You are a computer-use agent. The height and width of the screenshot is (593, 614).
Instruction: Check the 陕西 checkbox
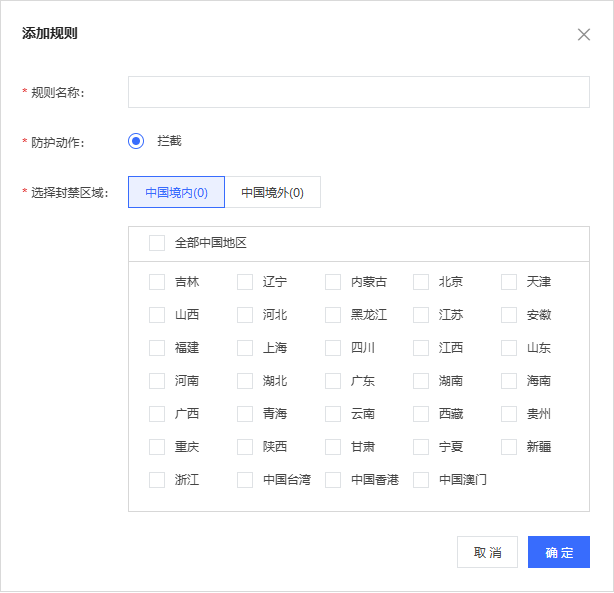point(245,447)
